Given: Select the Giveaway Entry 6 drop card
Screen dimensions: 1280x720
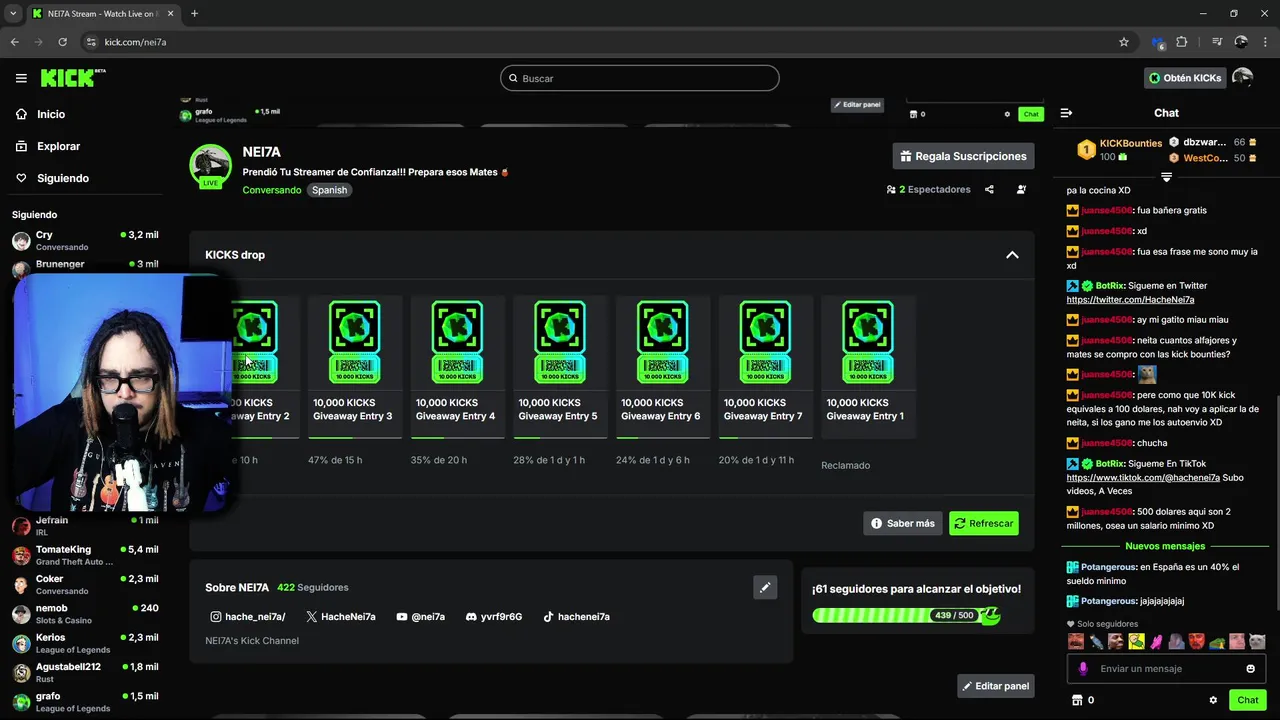Looking at the screenshot, I should [x=662, y=366].
